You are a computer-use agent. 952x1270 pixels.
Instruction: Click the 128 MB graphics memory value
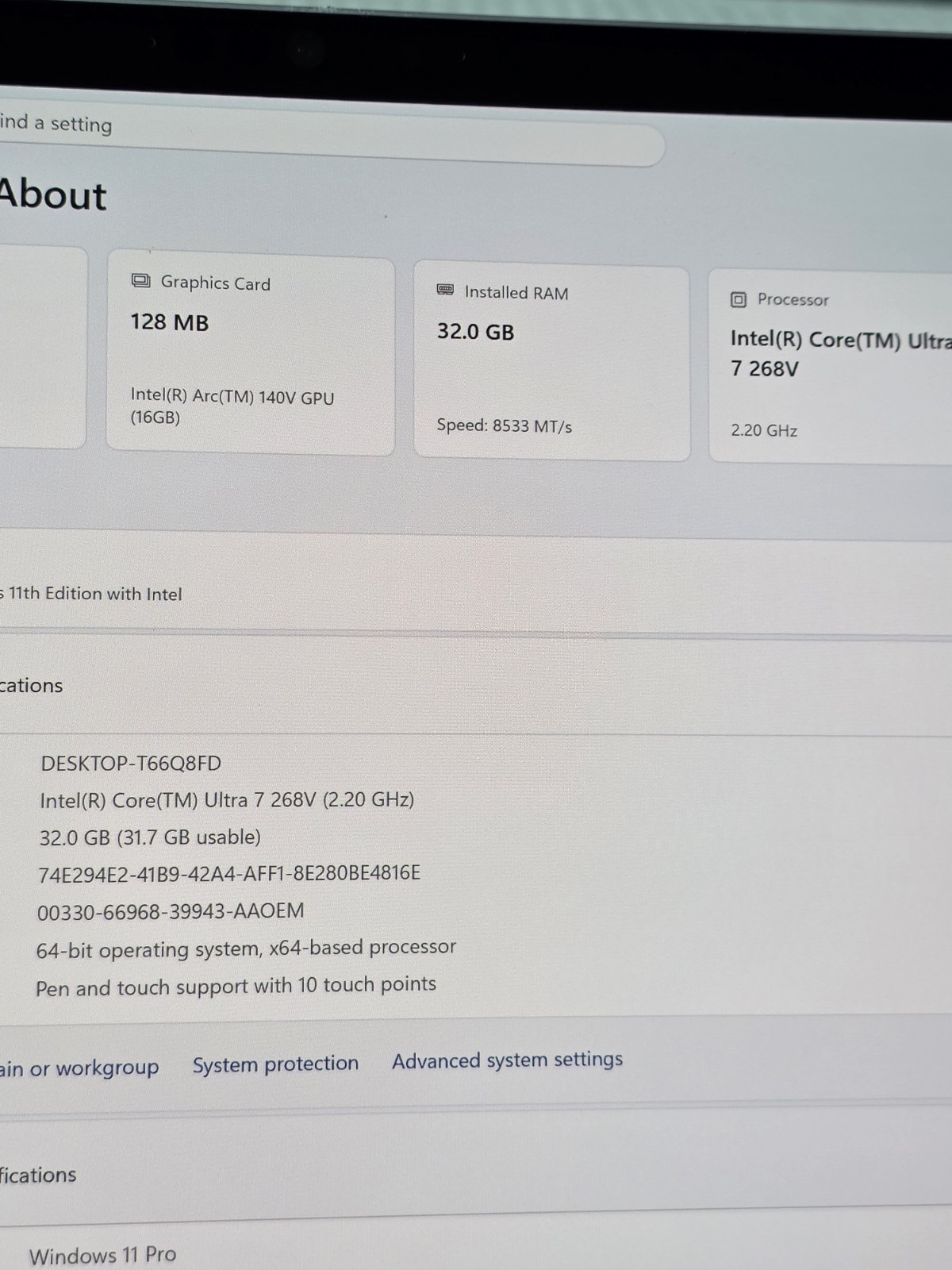tap(170, 322)
